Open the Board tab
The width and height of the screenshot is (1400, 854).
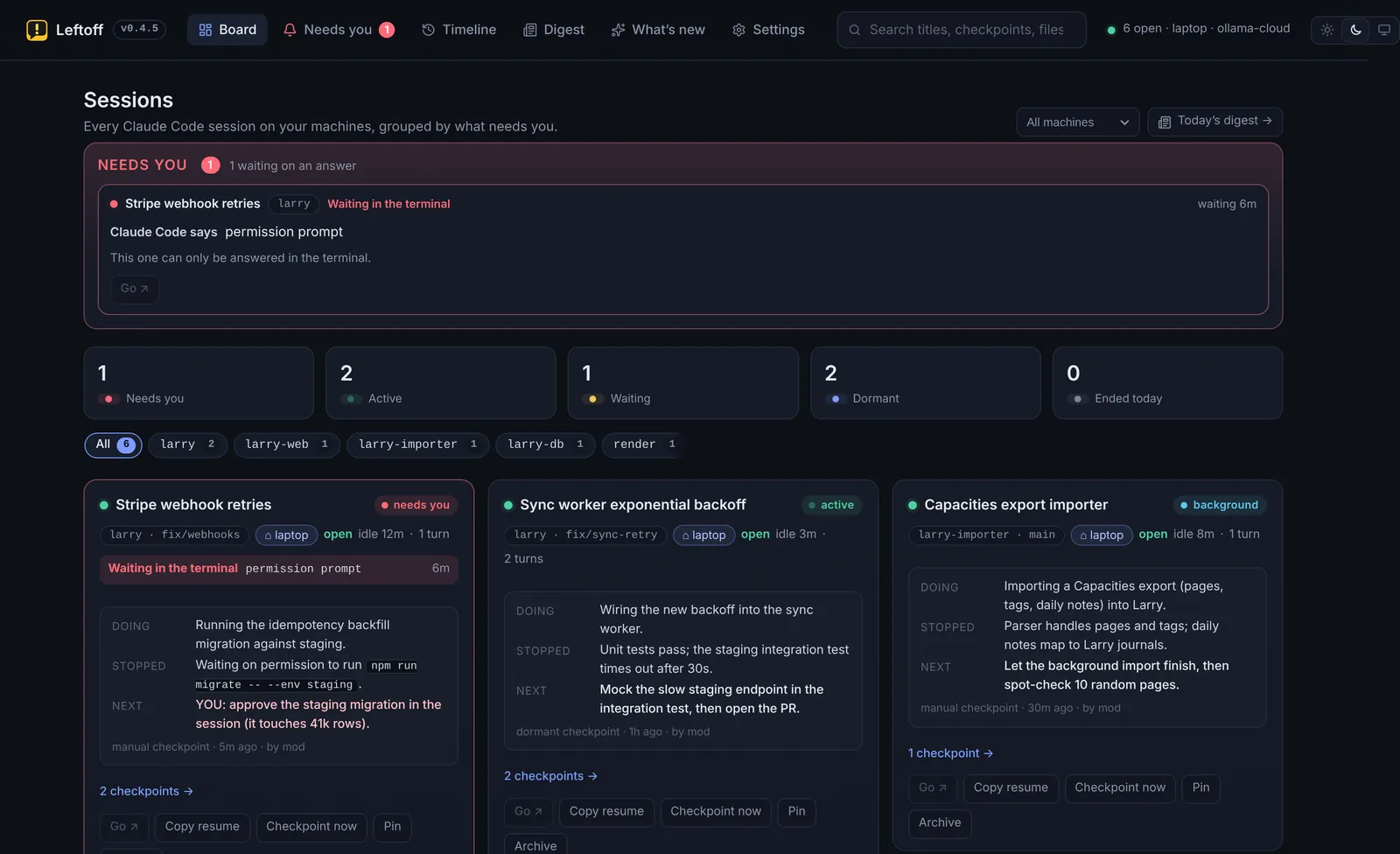coord(227,30)
